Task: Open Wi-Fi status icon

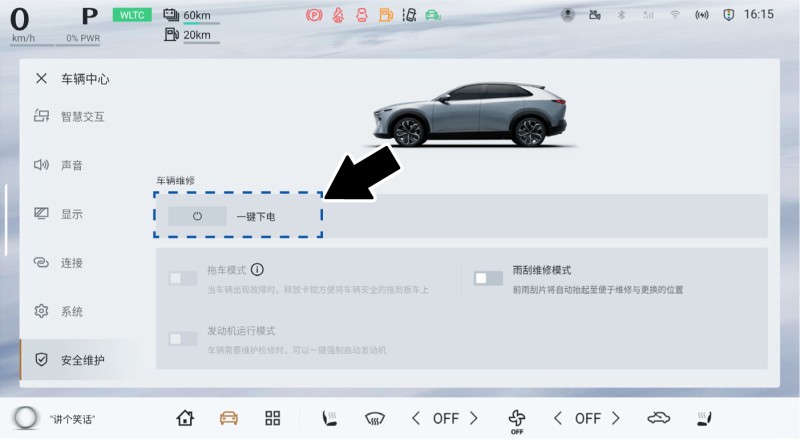Action: [x=675, y=15]
